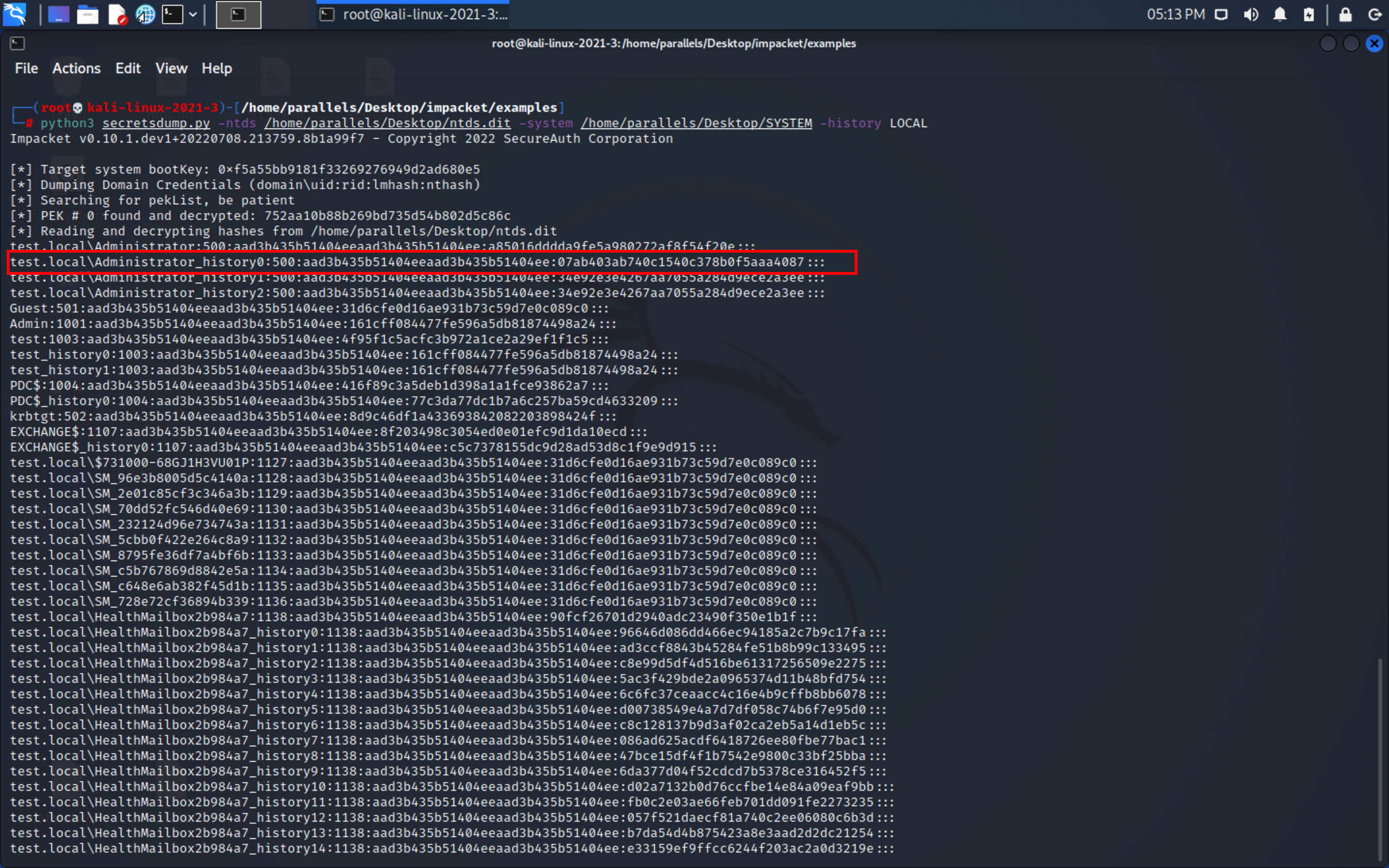This screenshot has height=868, width=1389.
Task: Click the HealthMailbox2b984a7:1138 hash line
Action: pyautogui.click(x=413, y=617)
